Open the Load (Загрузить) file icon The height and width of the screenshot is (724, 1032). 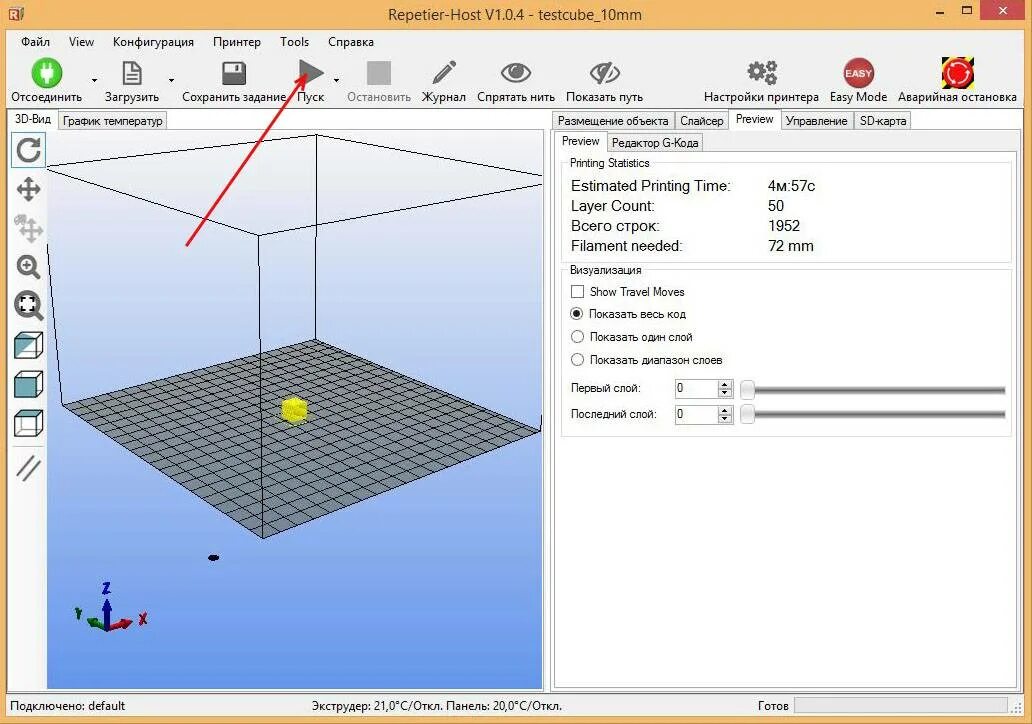pyautogui.click(x=132, y=73)
